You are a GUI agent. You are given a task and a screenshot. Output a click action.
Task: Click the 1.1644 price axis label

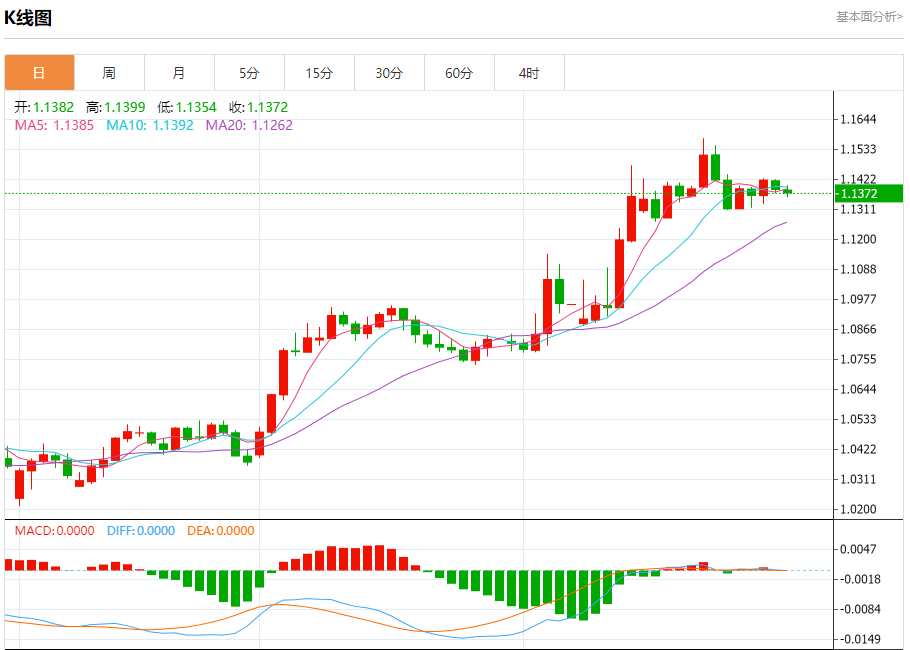point(858,120)
